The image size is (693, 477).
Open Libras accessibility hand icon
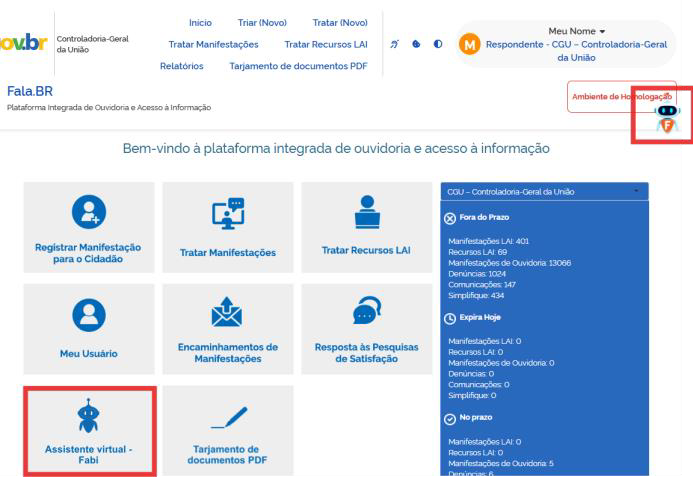(394, 44)
